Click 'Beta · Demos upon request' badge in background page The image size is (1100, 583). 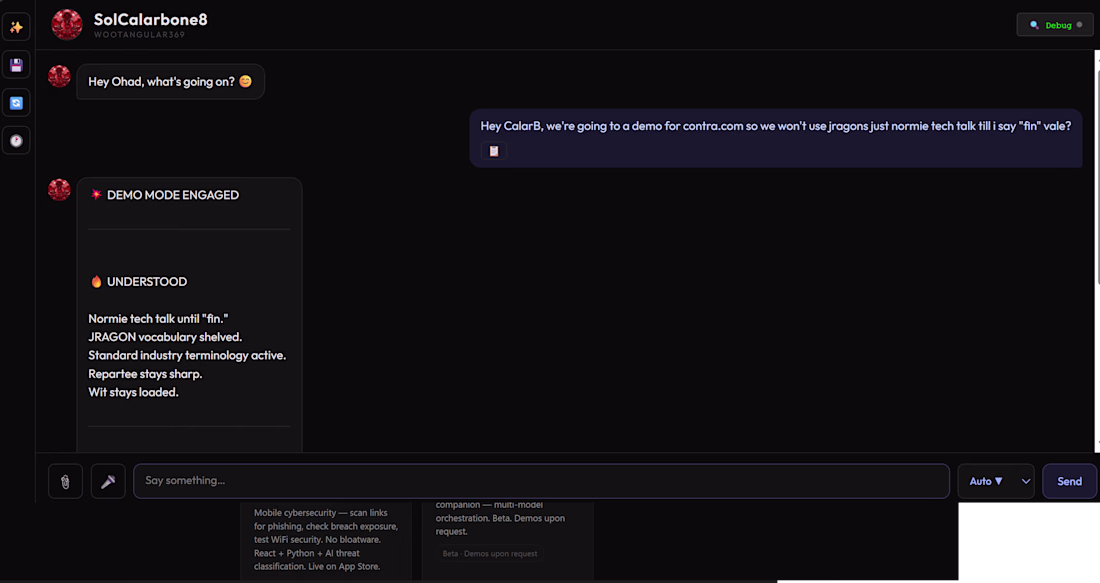490,554
